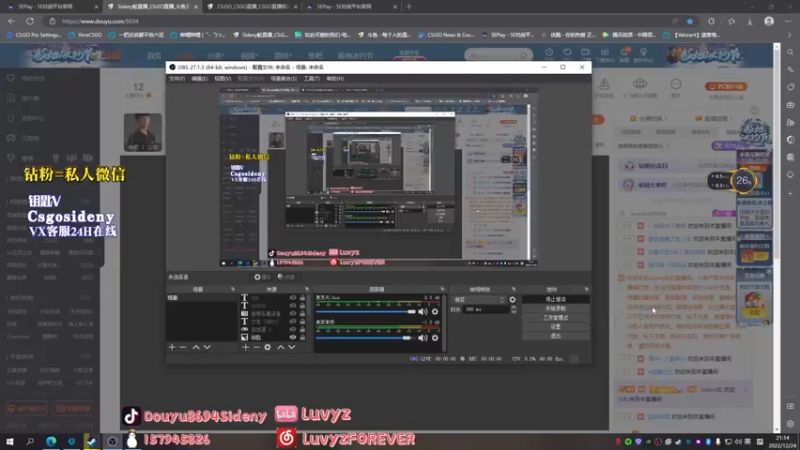Unlock the bottom image source
Screen dimensions: 800x450
[303, 337]
